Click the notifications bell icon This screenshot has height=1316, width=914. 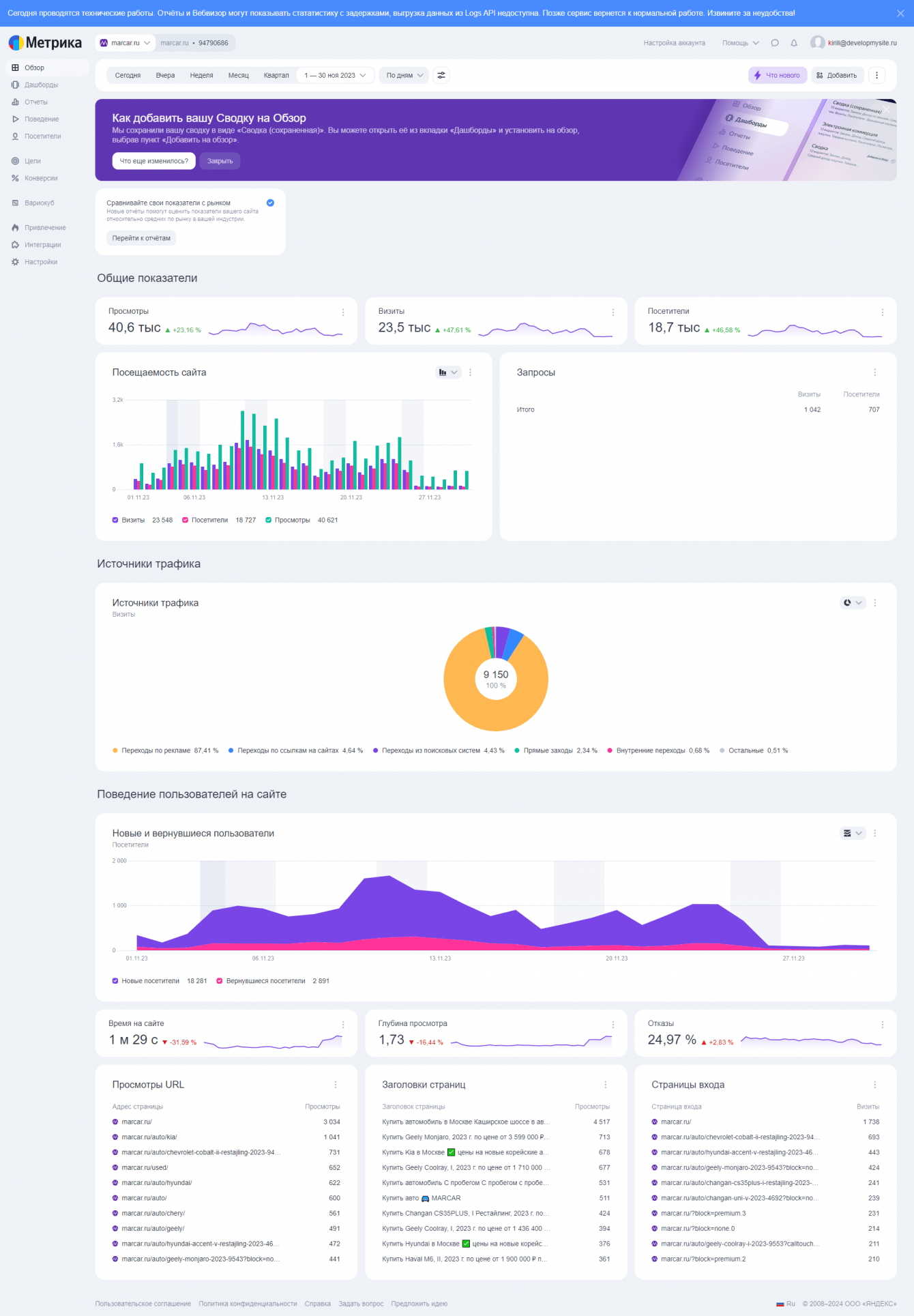tap(794, 43)
